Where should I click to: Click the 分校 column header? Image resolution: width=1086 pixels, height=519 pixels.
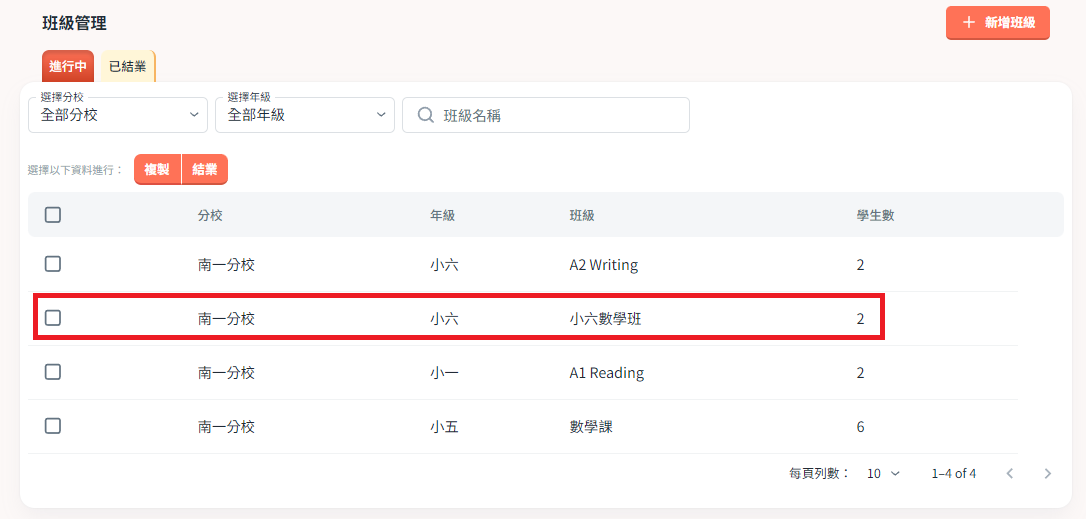click(x=210, y=215)
